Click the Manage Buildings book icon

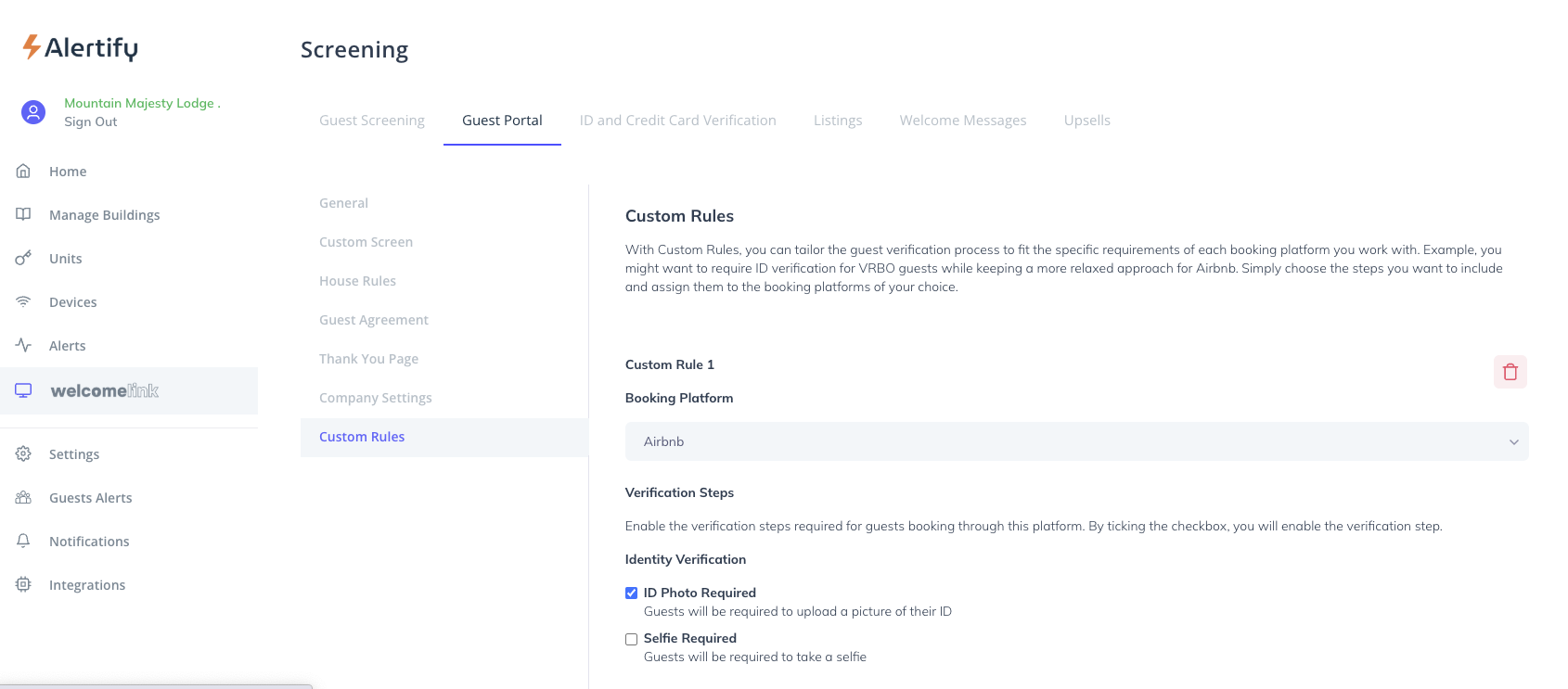pyautogui.click(x=23, y=214)
